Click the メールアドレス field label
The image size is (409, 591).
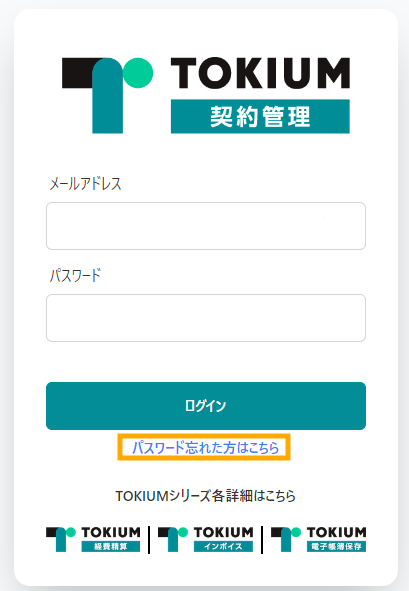(86, 184)
